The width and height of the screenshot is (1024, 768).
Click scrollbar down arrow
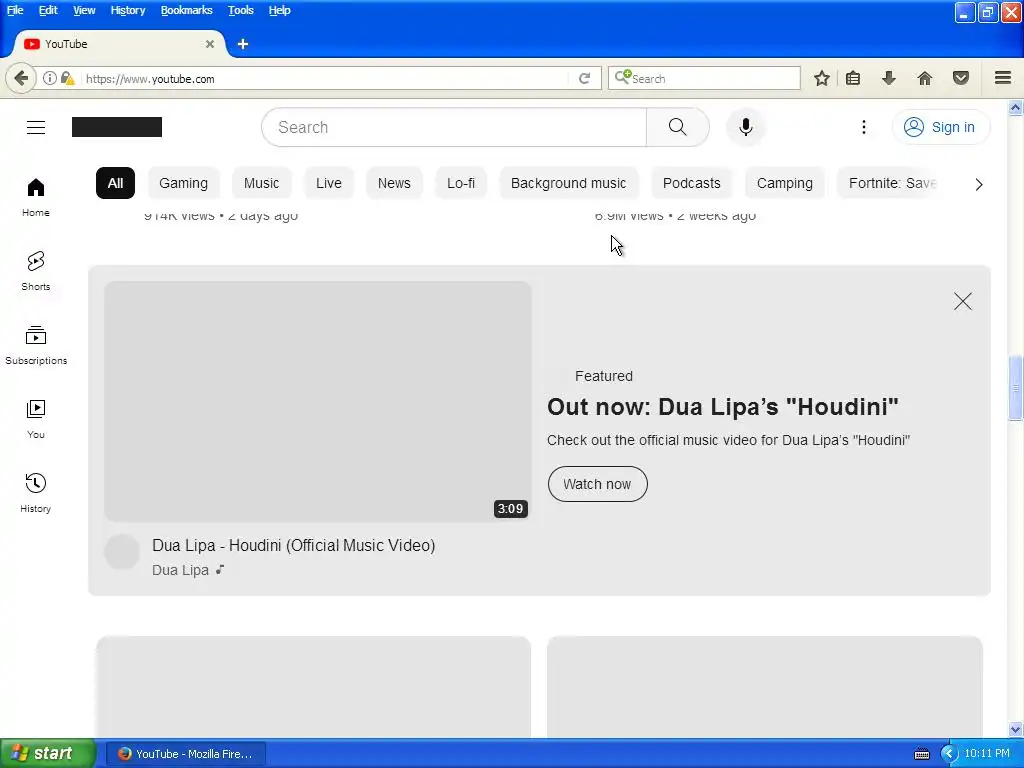1015,729
